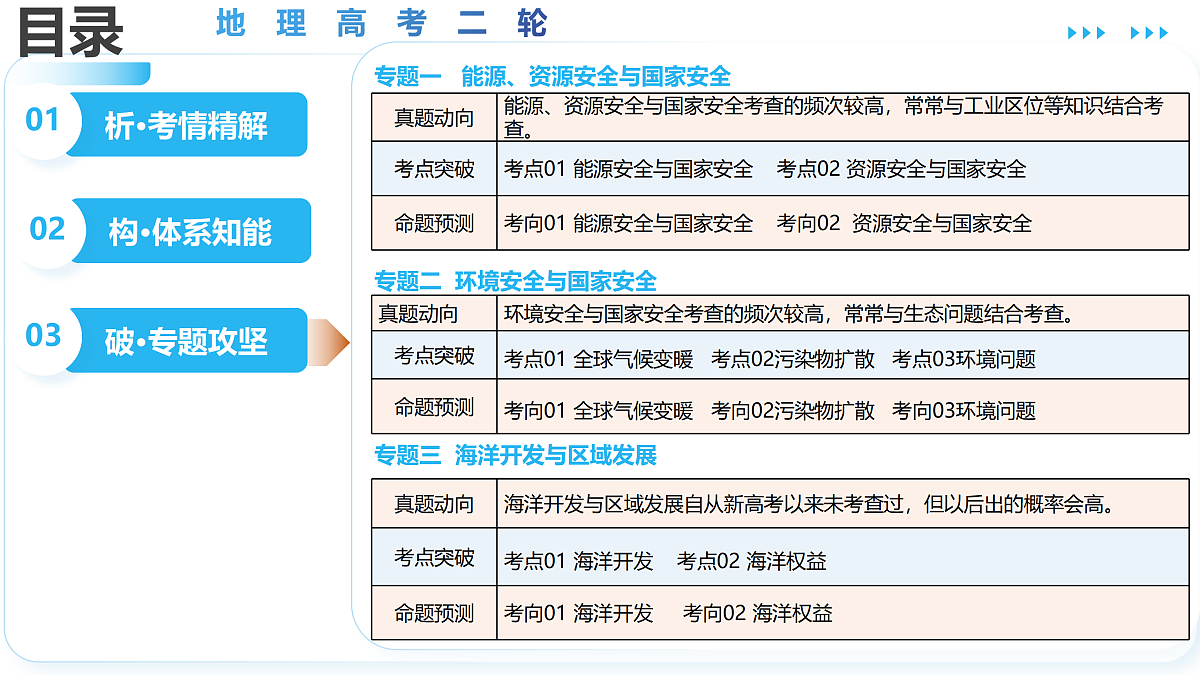Click 考向02 海洋权益
Image resolution: width=1200 pixels, height=675 pixels.
pyautogui.click(x=757, y=613)
